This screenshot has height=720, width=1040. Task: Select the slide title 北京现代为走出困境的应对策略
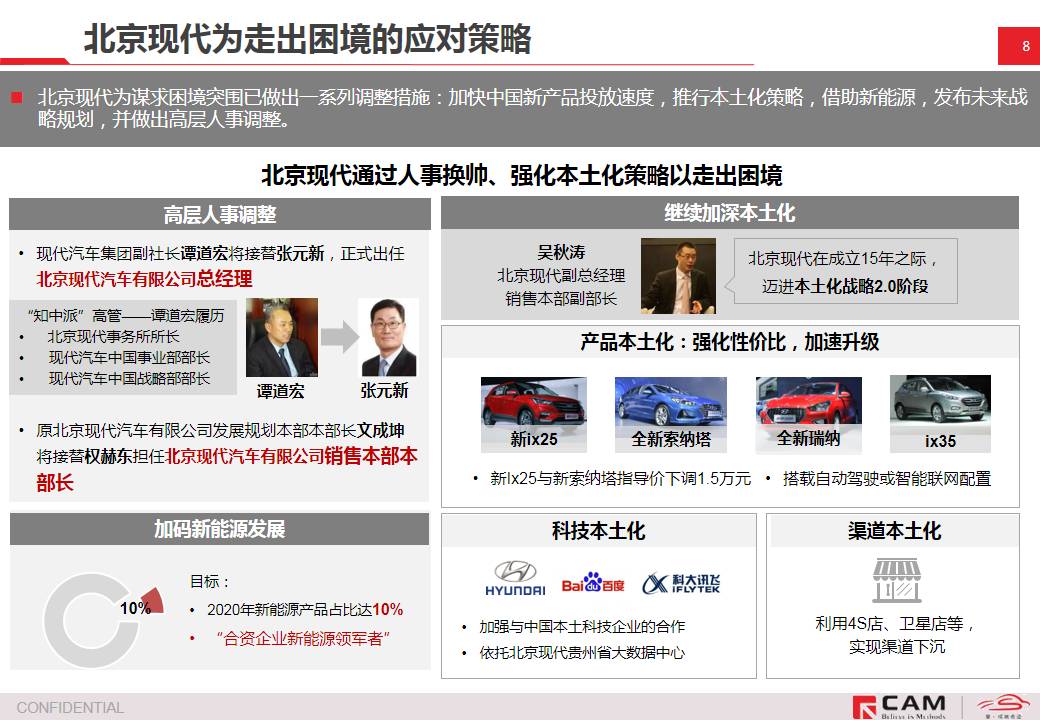[x=307, y=38]
